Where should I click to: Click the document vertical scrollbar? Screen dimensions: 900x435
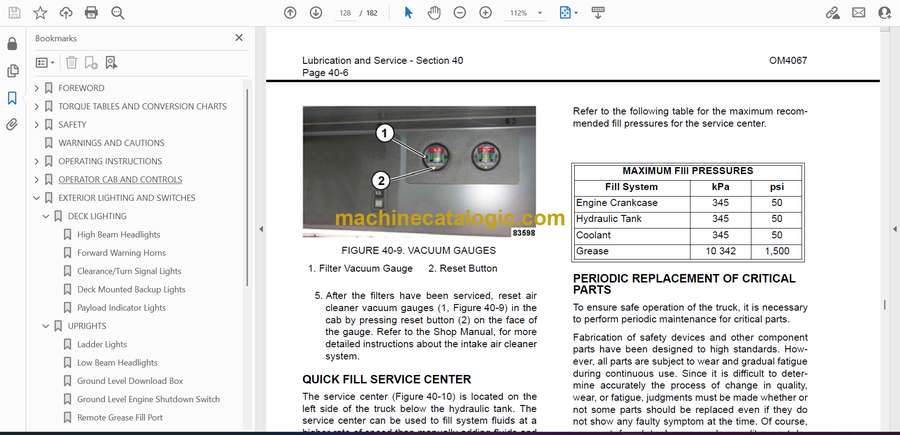[x=885, y=304]
